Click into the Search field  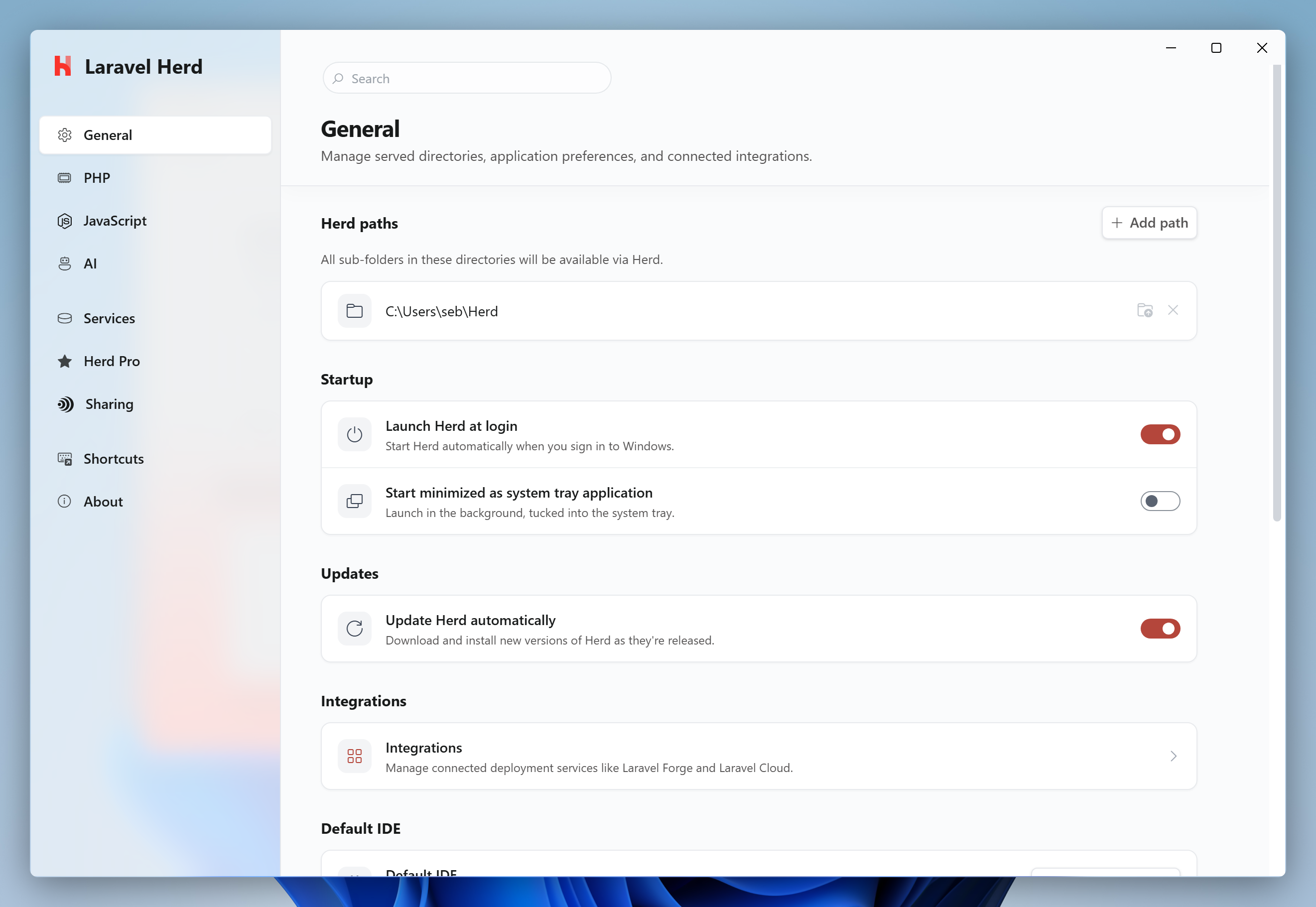(x=467, y=78)
